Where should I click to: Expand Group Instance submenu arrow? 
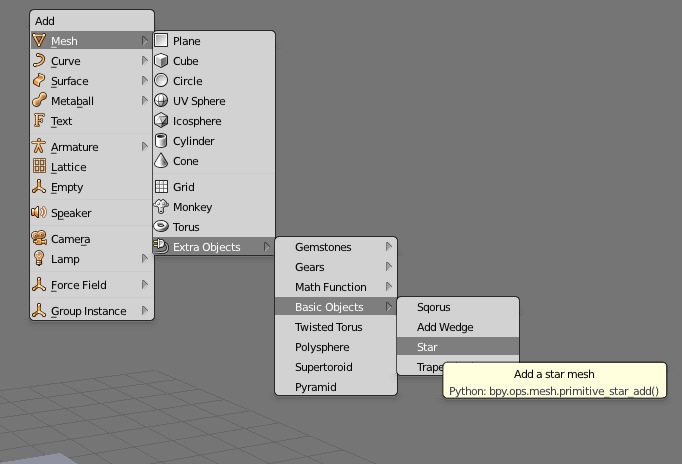pos(145,311)
